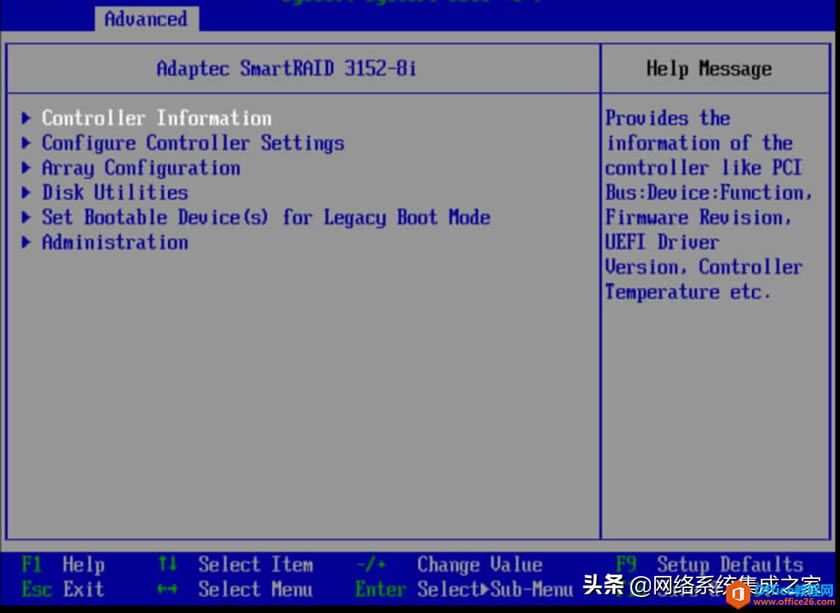This screenshot has width=840, height=613.
Task: Click the left-right arrows Select Menu hint
Action: click(x=235, y=589)
